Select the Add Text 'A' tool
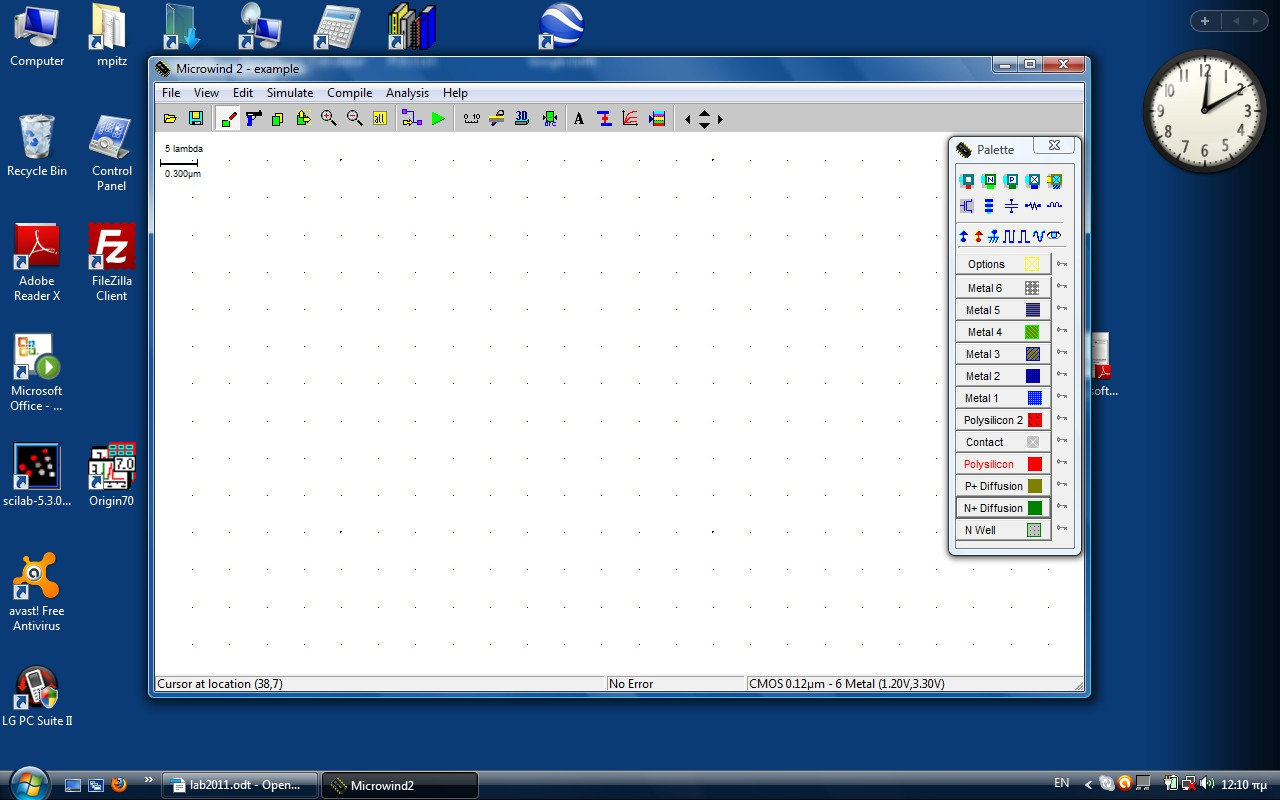 (x=578, y=119)
